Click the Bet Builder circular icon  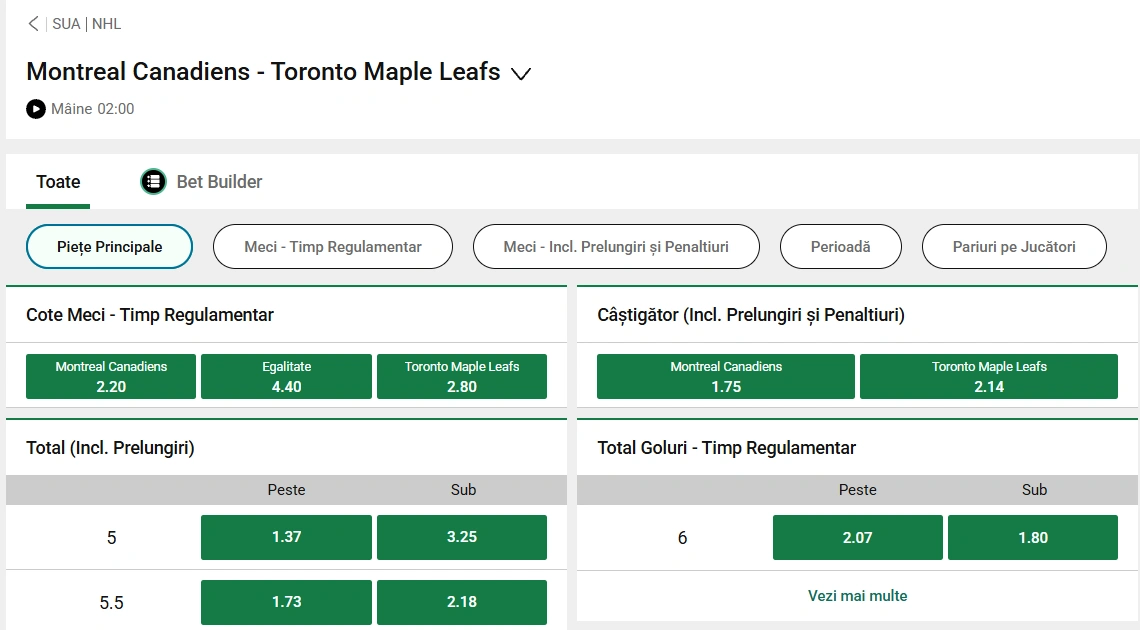[152, 182]
